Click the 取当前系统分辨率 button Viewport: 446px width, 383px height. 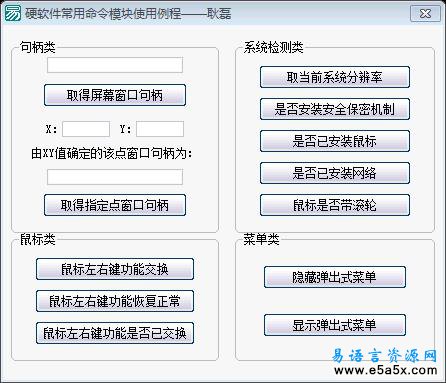(x=335, y=77)
